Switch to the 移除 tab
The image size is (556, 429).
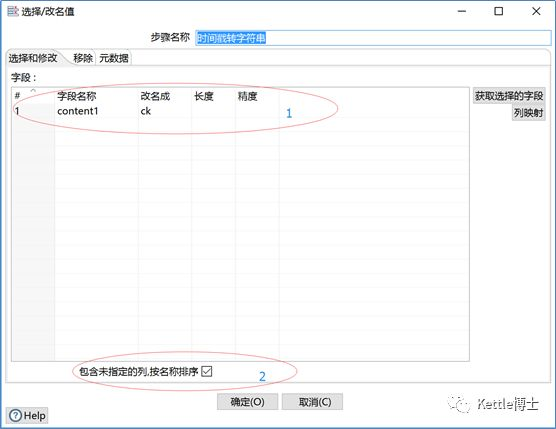click(x=83, y=58)
